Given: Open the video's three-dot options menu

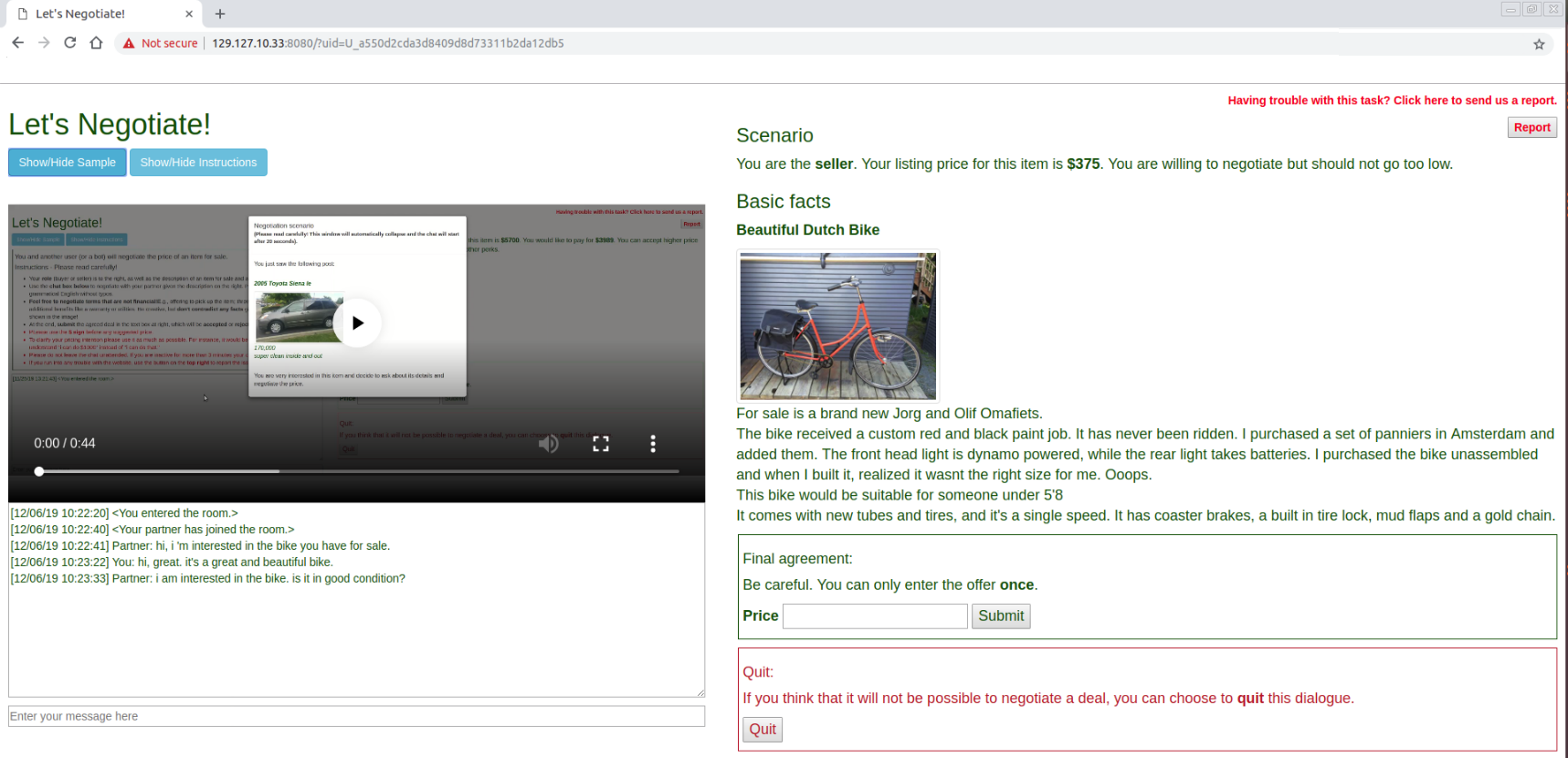Looking at the screenshot, I should point(653,444).
